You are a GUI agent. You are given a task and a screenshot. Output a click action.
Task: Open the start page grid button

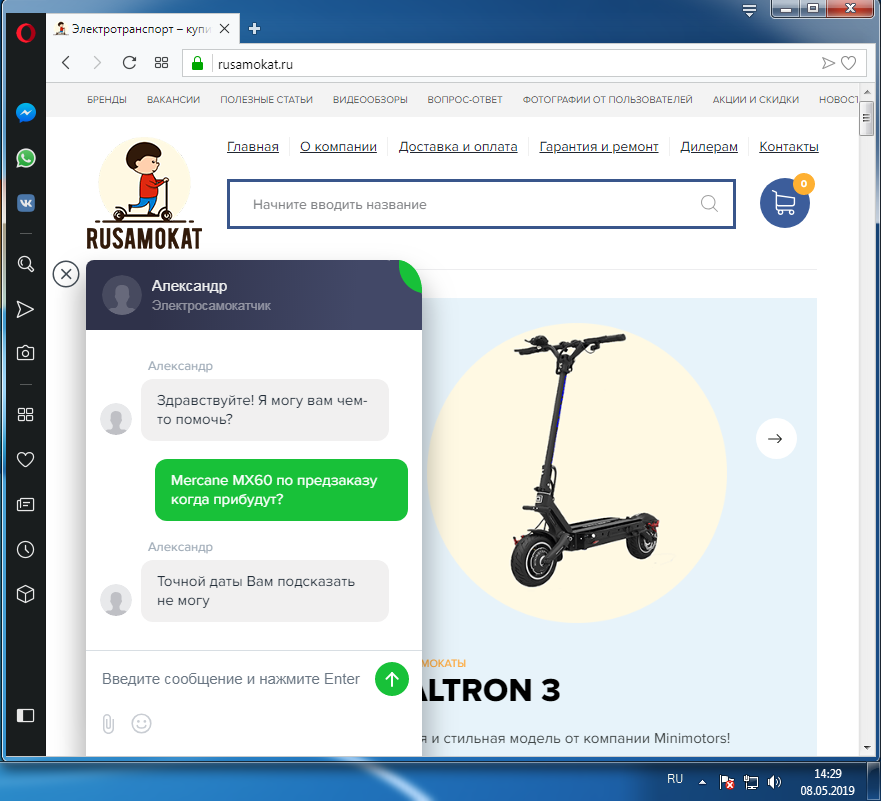(x=161, y=63)
